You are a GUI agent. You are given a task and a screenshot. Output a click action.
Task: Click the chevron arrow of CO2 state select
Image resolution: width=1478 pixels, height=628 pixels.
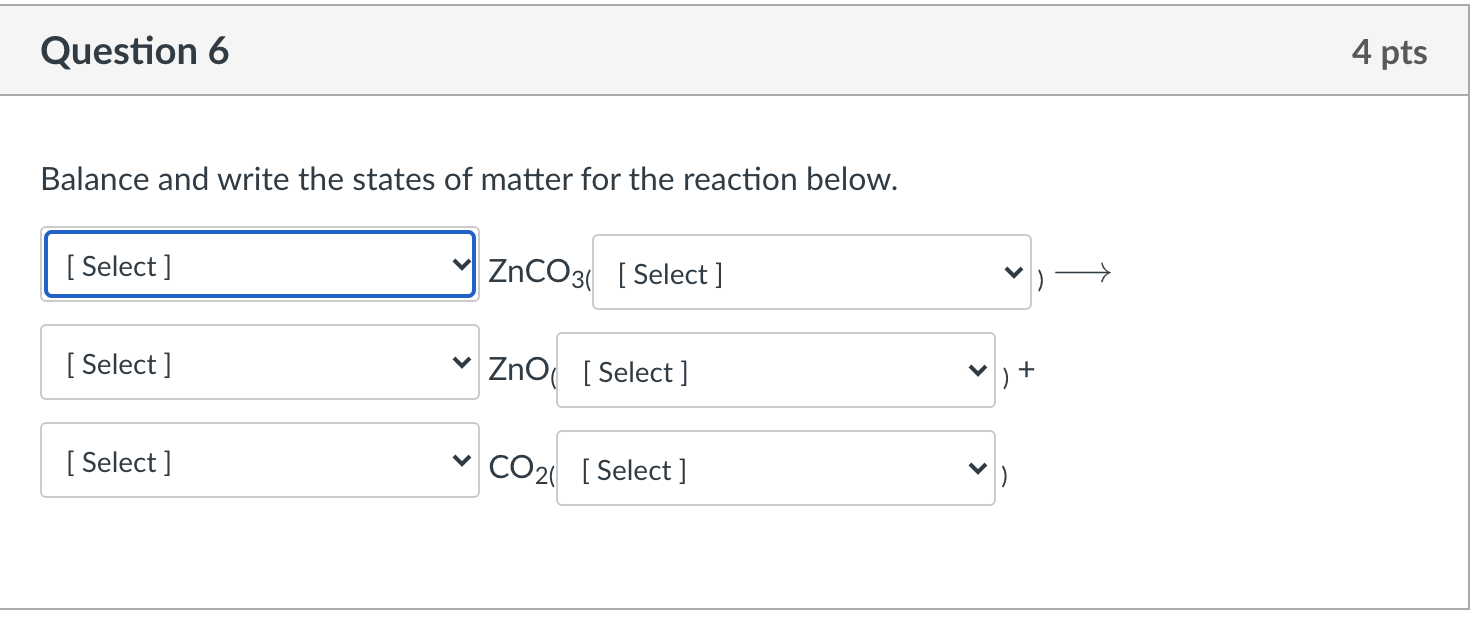977,469
